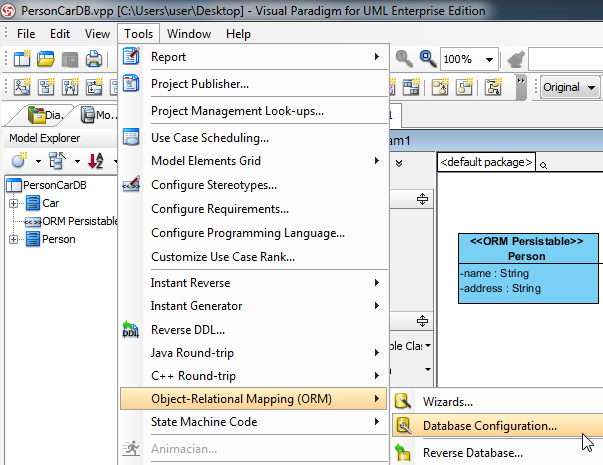Select Wizards... in ORM submenu
Viewport: 603px width, 465px height.
497,402
